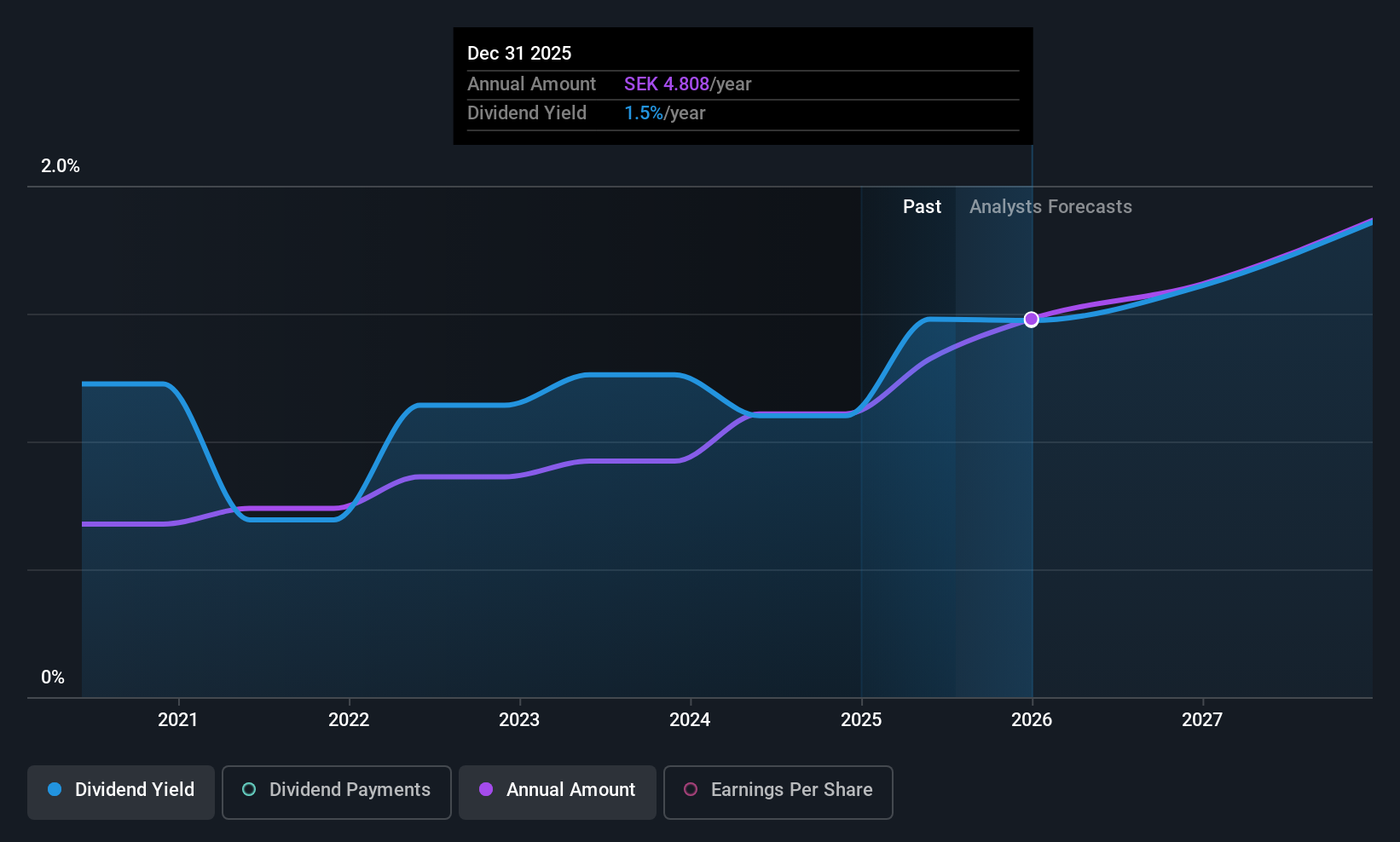
Task: Click the 2025 x-axis label
Action: coord(861,720)
